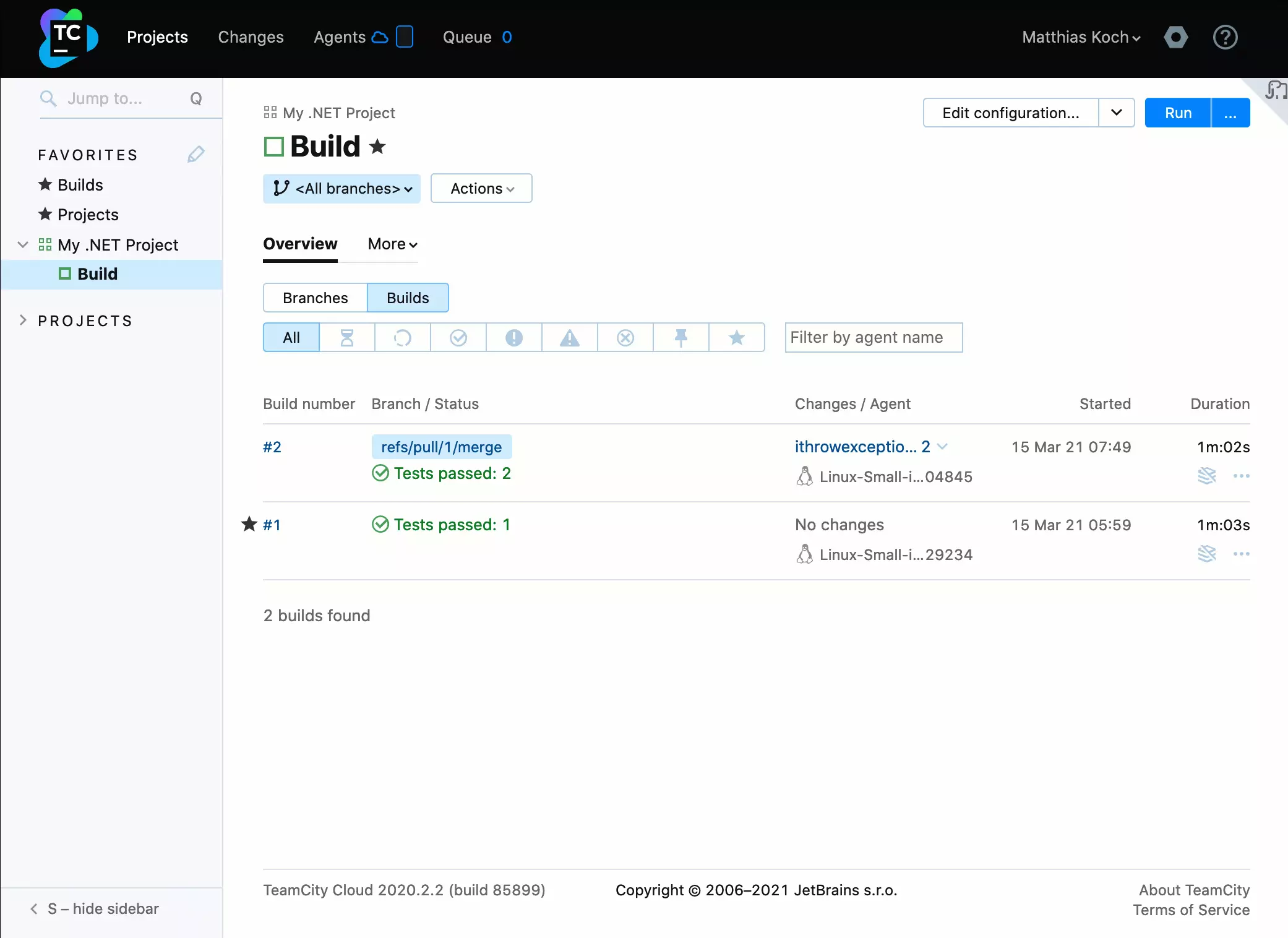This screenshot has height=938, width=1288.
Task: Filter builds by queued hourglass icon
Action: tap(347, 338)
